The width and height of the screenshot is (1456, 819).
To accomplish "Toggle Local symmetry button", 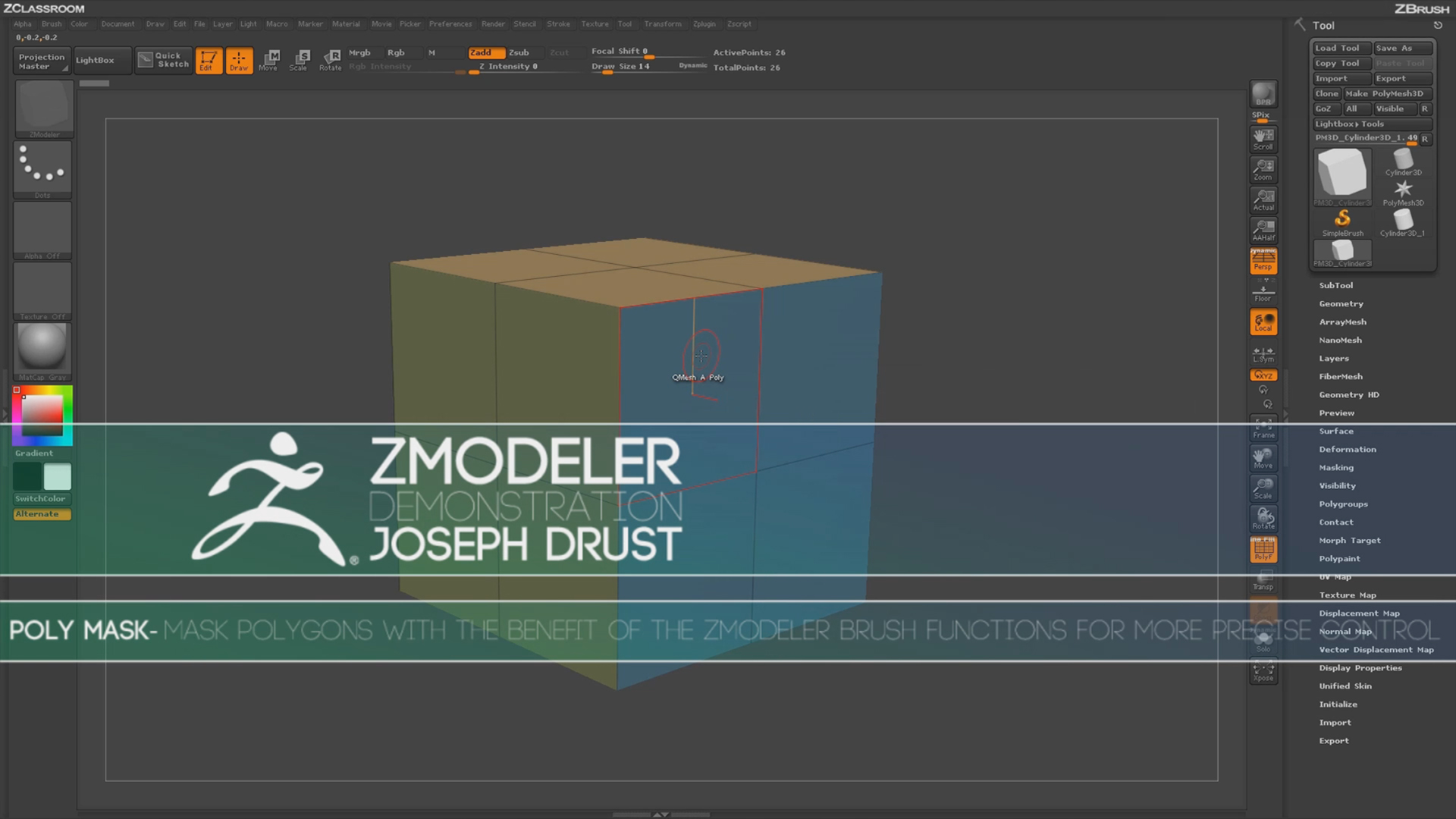I will [x=1263, y=322].
